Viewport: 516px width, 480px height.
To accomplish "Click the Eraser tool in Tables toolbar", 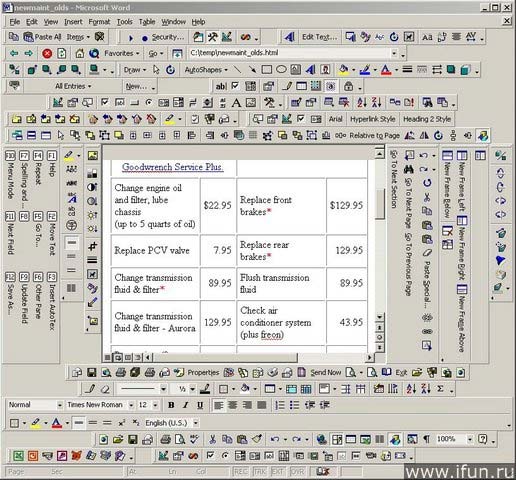I will 105,389.
